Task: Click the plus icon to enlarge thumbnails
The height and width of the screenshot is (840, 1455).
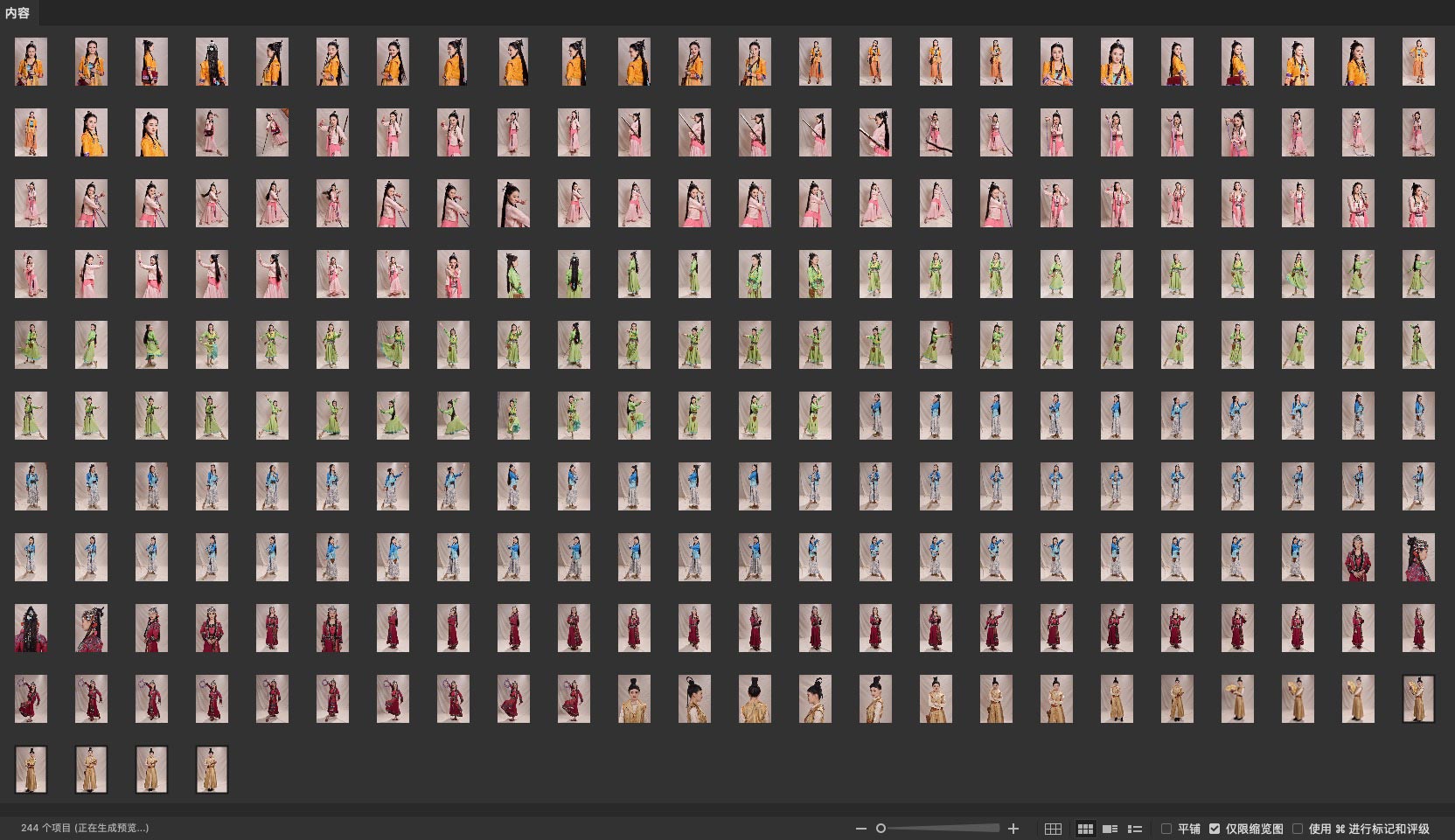Action: pyautogui.click(x=1013, y=829)
